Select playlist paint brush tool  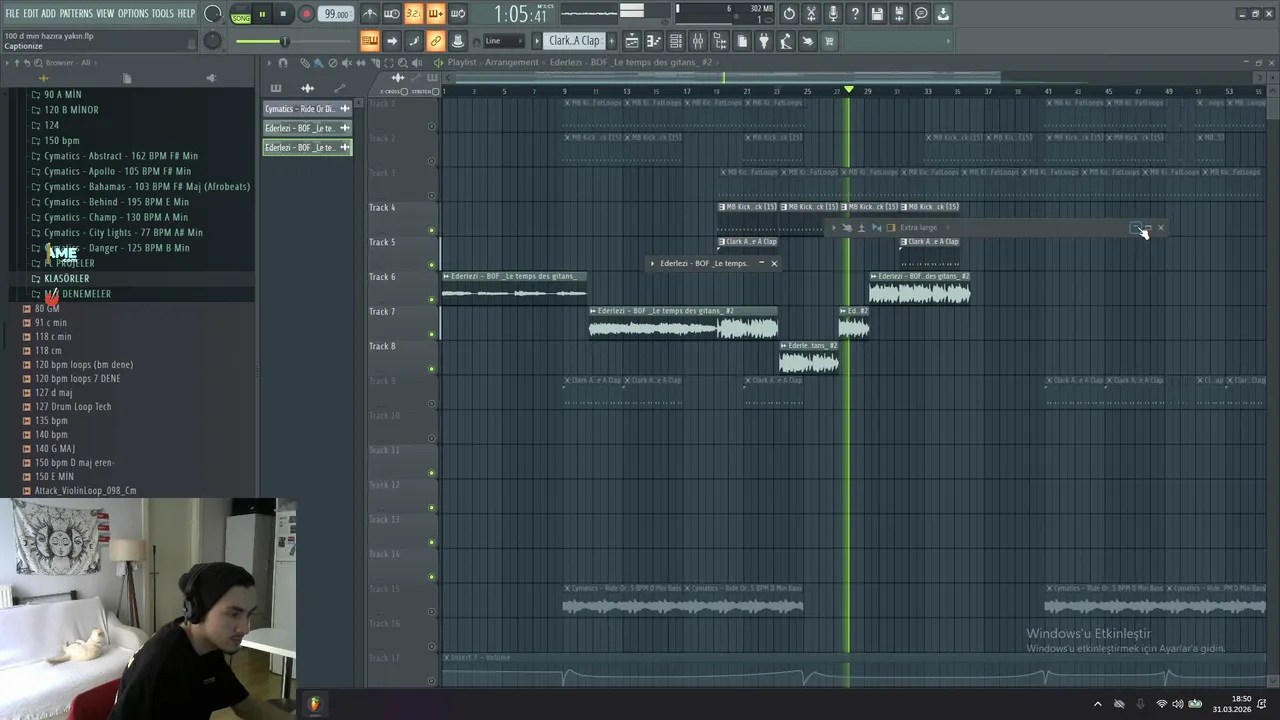click(x=319, y=63)
